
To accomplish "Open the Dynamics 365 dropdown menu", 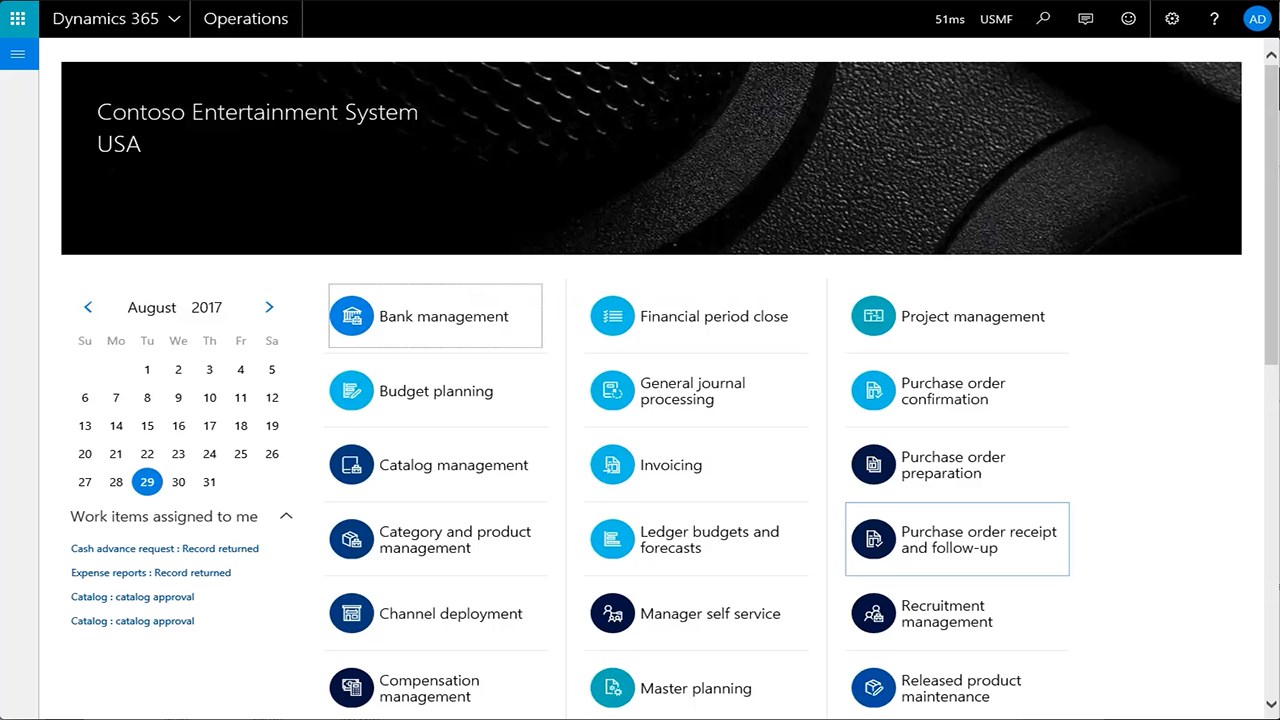I will (x=116, y=19).
